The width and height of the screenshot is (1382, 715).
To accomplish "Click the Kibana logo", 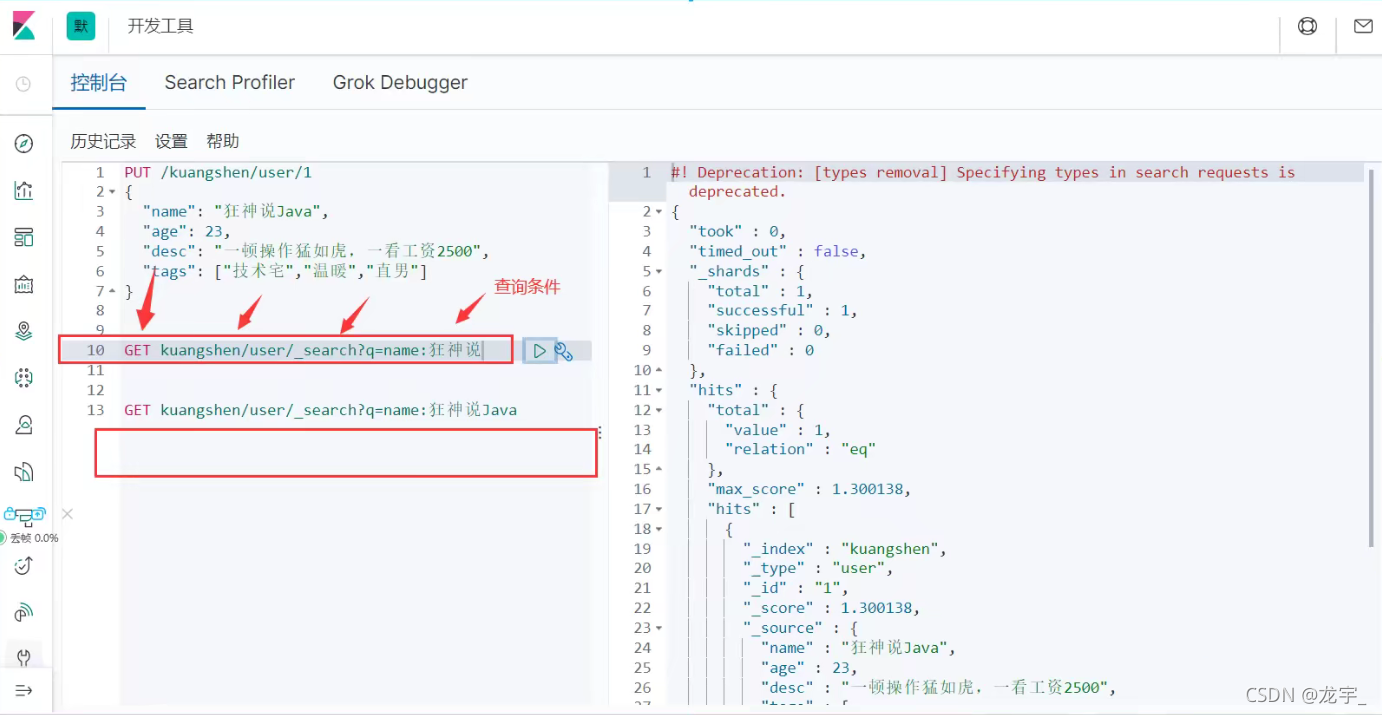I will point(24,26).
